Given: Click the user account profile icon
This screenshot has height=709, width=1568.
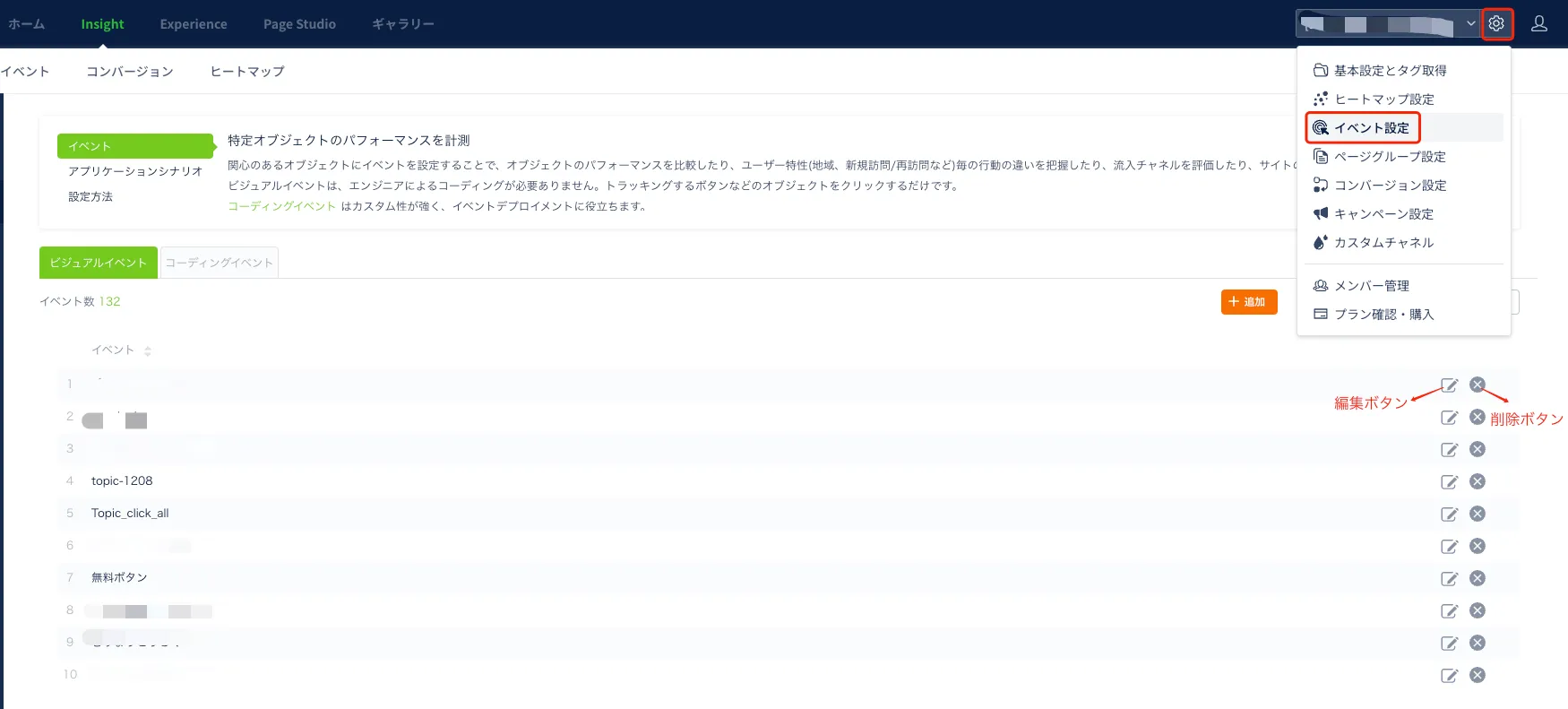Looking at the screenshot, I should coord(1539,24).
